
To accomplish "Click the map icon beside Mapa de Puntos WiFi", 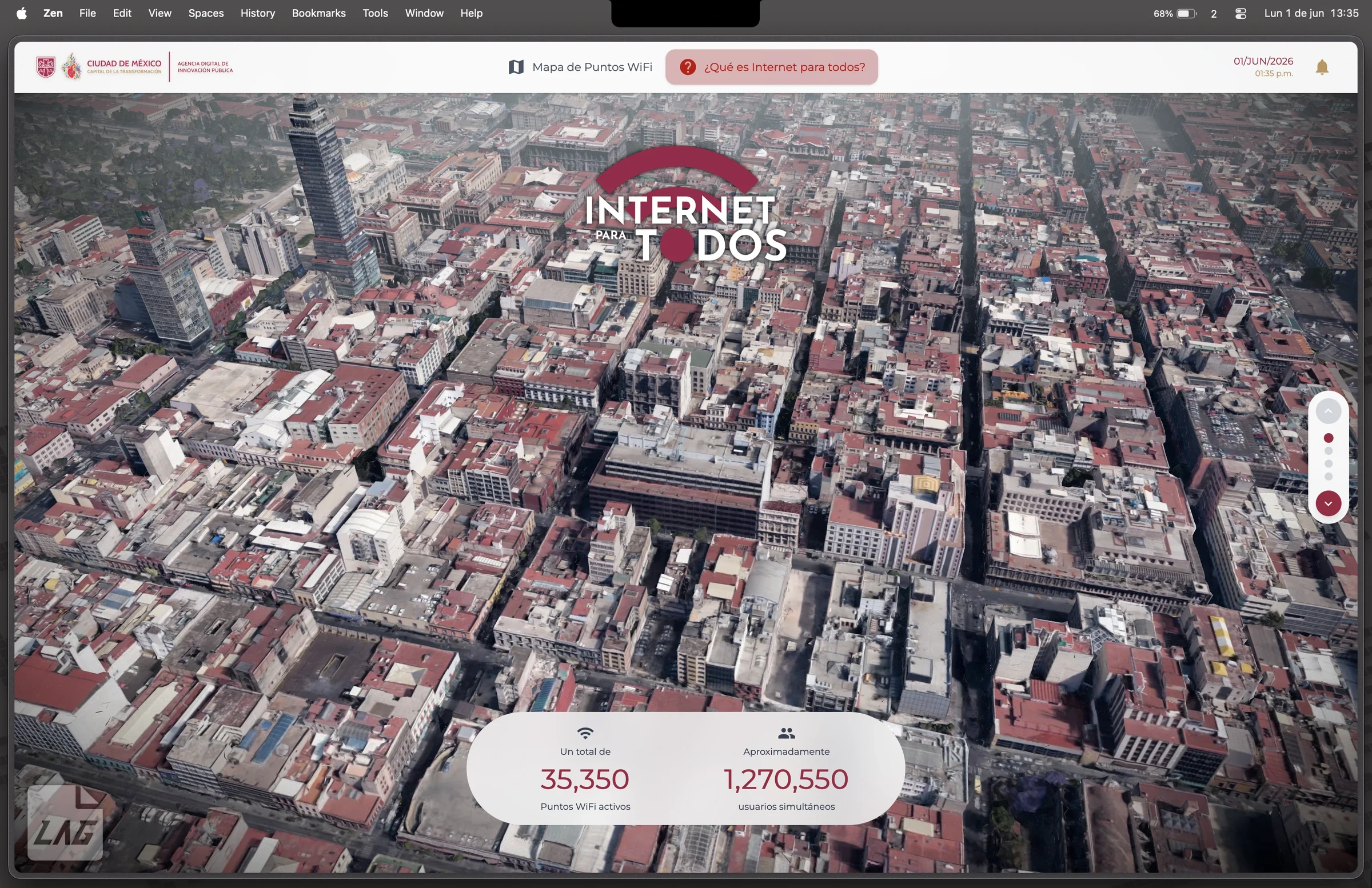I will 516,67.
